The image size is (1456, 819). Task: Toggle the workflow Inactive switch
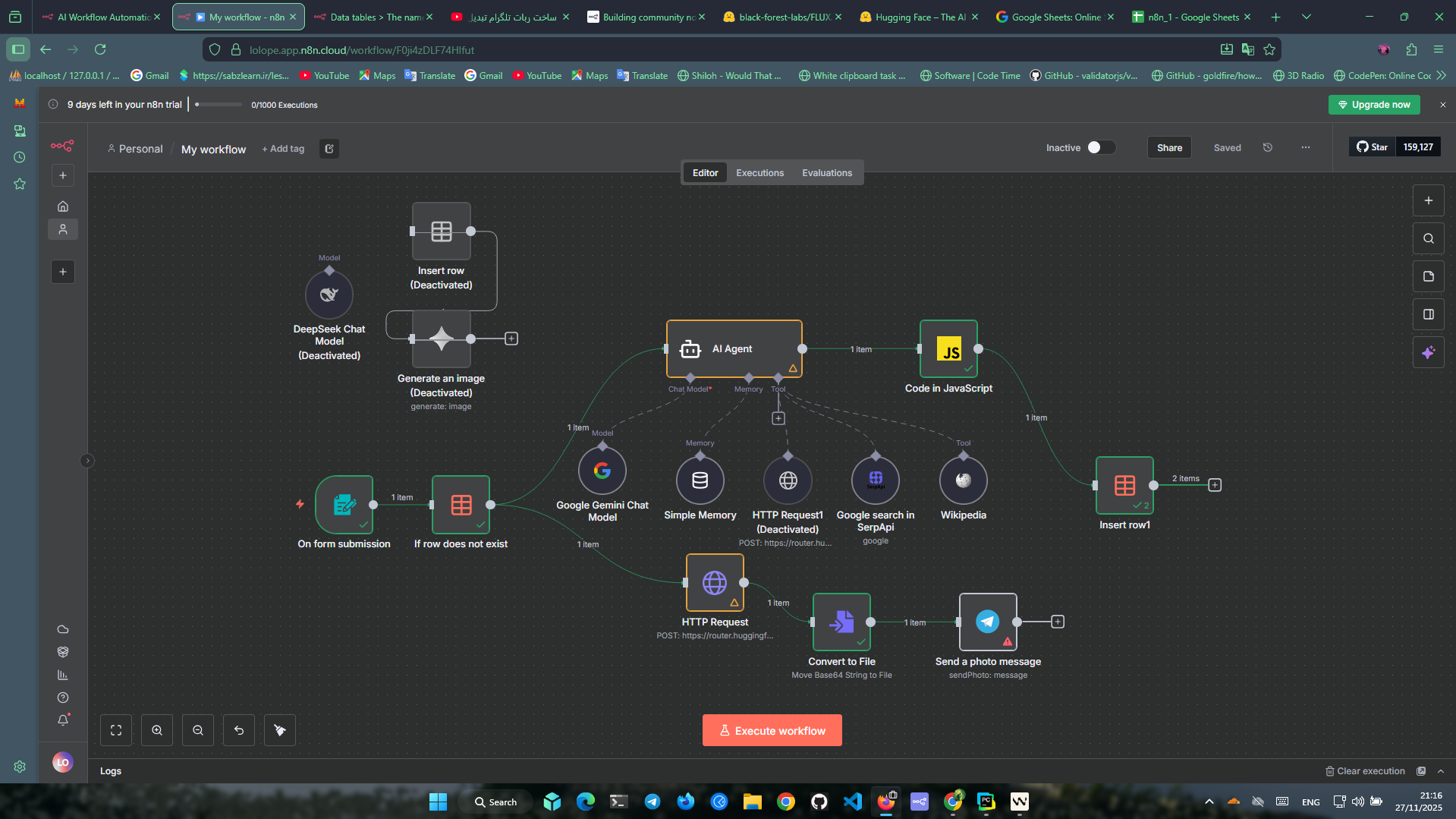pyautogui.click(x=1100, y=148)
